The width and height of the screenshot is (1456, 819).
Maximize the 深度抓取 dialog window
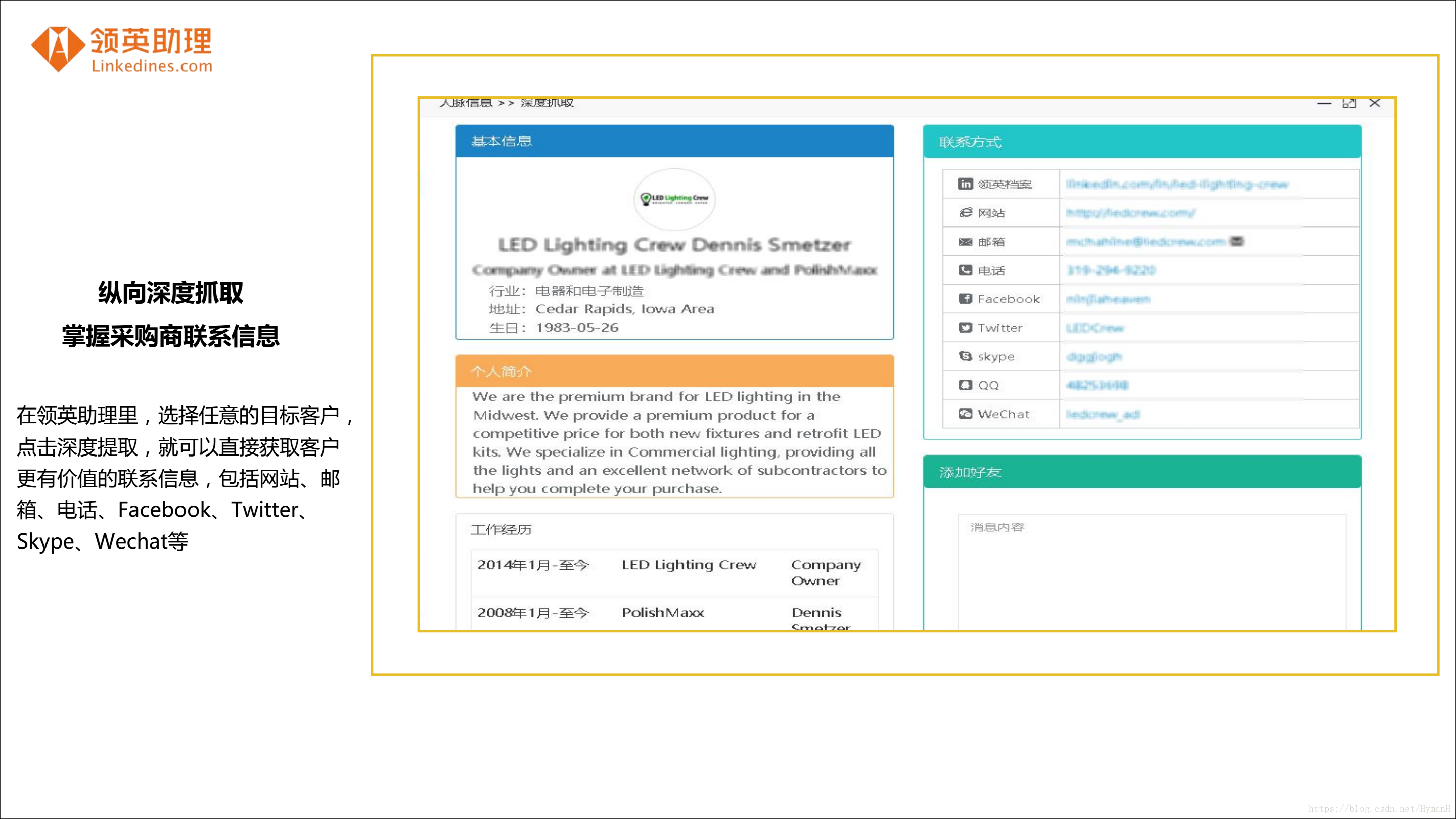click(1349, 103)
